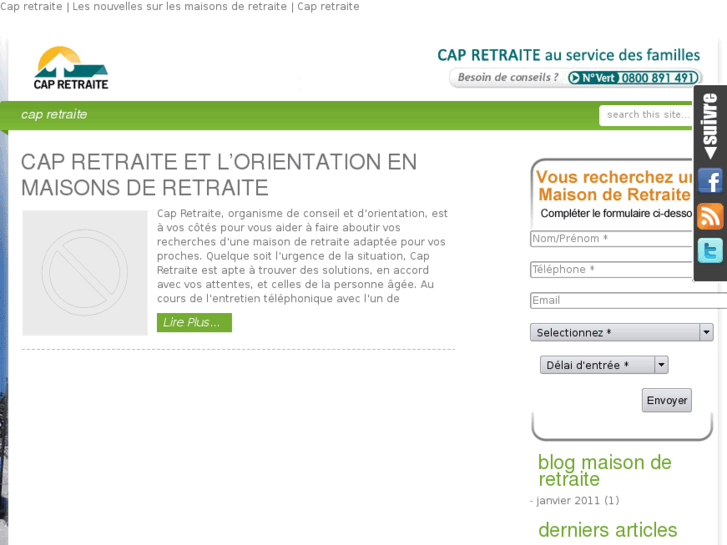Click the 'cap retraite' menu item
Screen dimensions: 727x545
pos(54,115)
